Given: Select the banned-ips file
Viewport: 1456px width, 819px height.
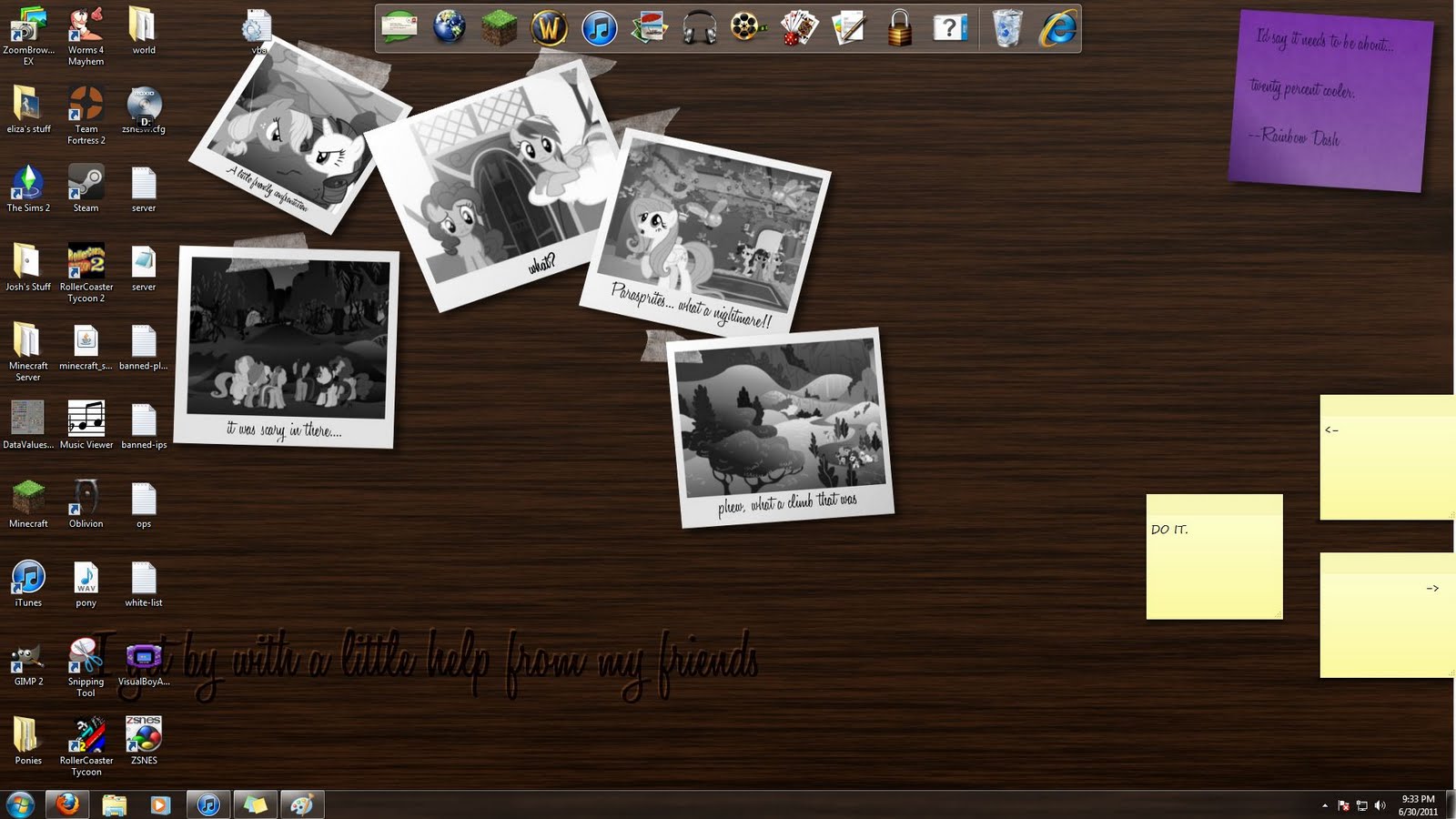Looking at the screenshot, I should (x=144, y=425).
